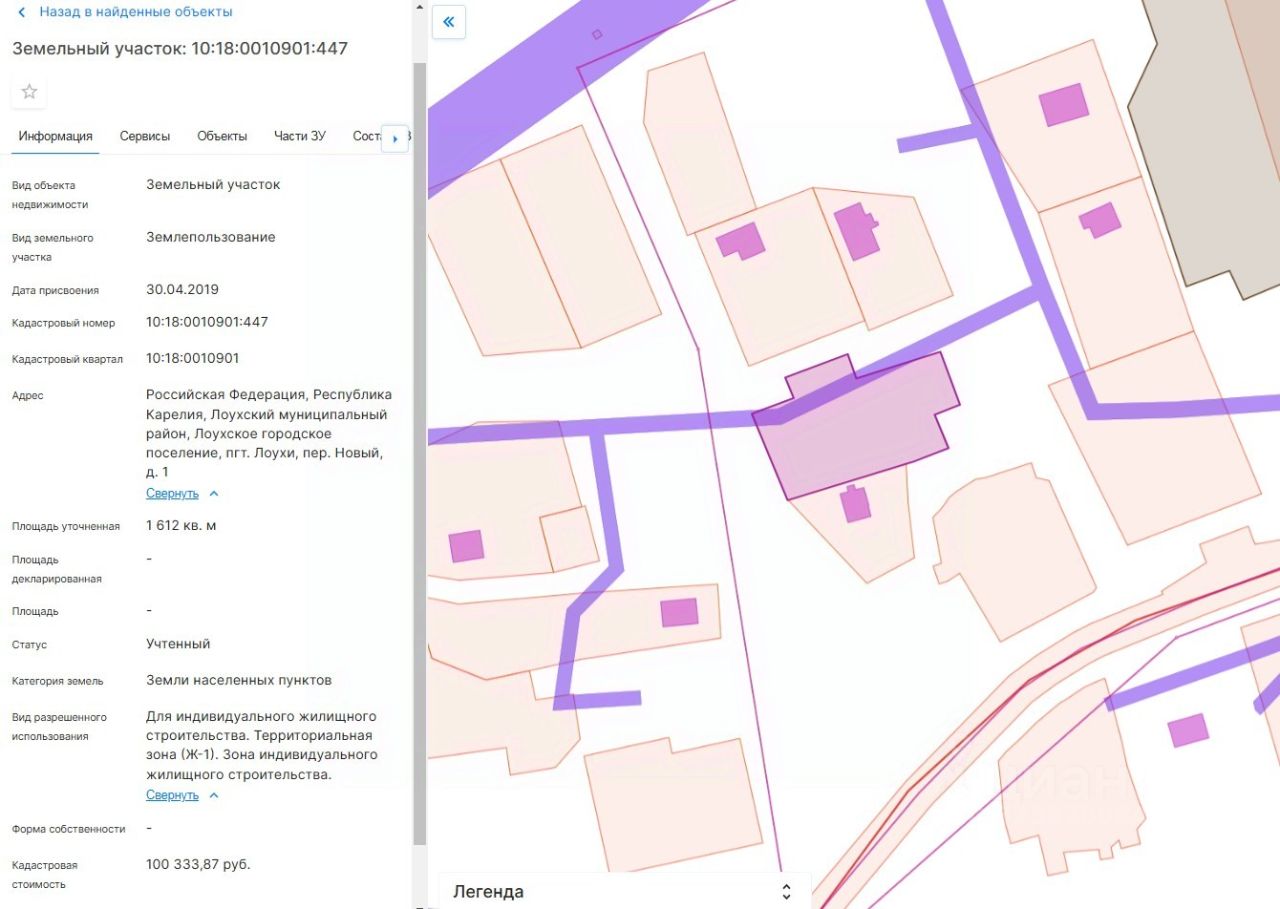The image size is (1280, 909).
Task: Show more tabs with right arrow
Action: 395,138
